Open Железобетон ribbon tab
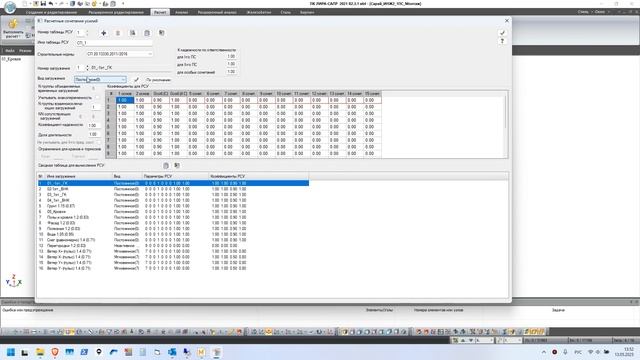Screen dimensions: 640x360 point(259,12)
